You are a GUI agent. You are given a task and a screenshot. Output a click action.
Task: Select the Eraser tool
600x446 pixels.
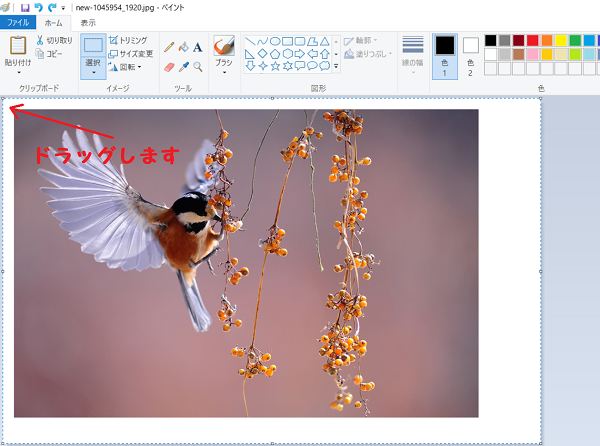[169, 67]
